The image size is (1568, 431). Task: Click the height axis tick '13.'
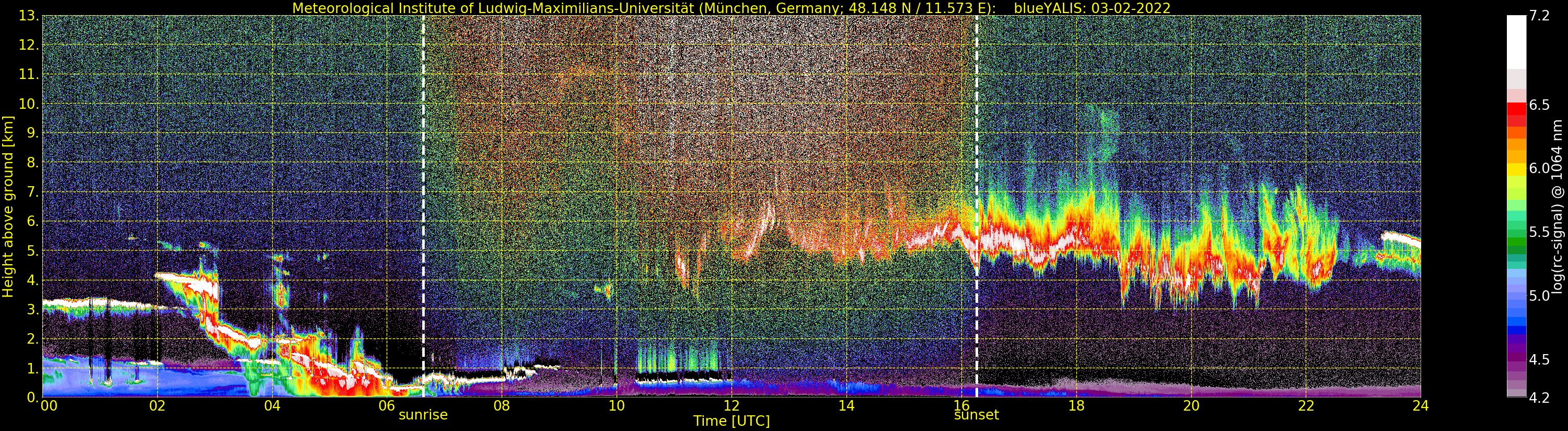pyautogui.click(x=29, y=15)
